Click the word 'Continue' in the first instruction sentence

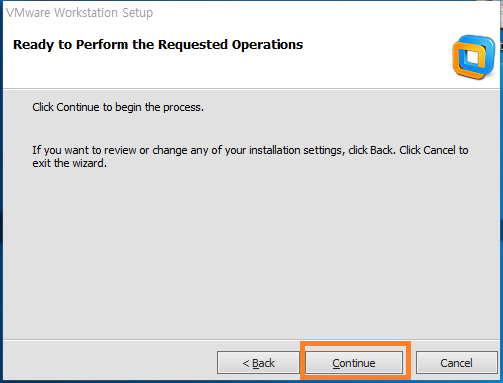pyautogui.click(x=78, y=107)
